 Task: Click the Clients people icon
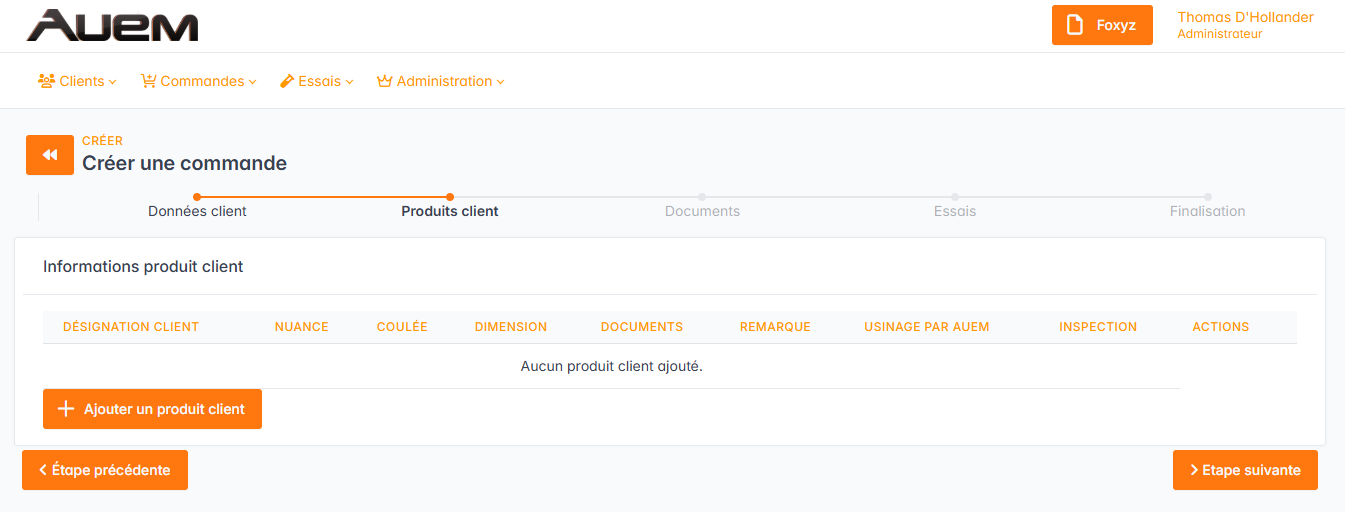click(x=46, y=81)
